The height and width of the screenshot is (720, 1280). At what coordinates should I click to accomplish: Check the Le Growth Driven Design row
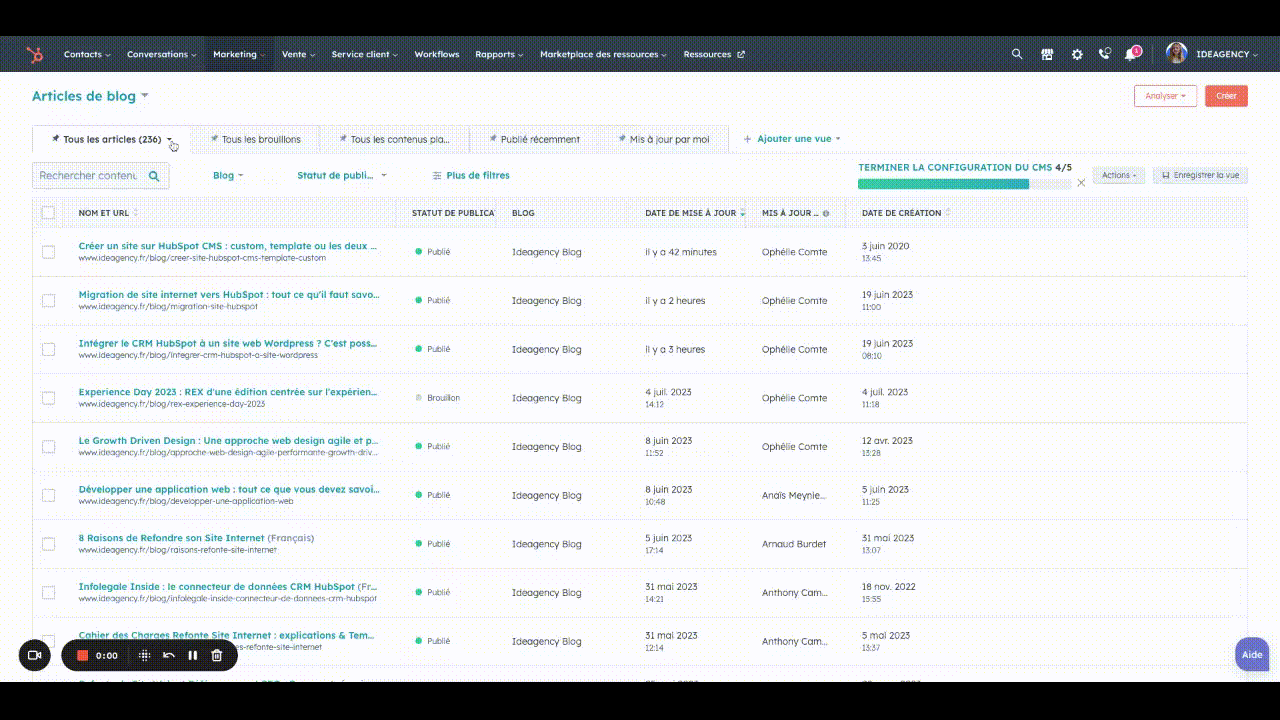point(48,446)
